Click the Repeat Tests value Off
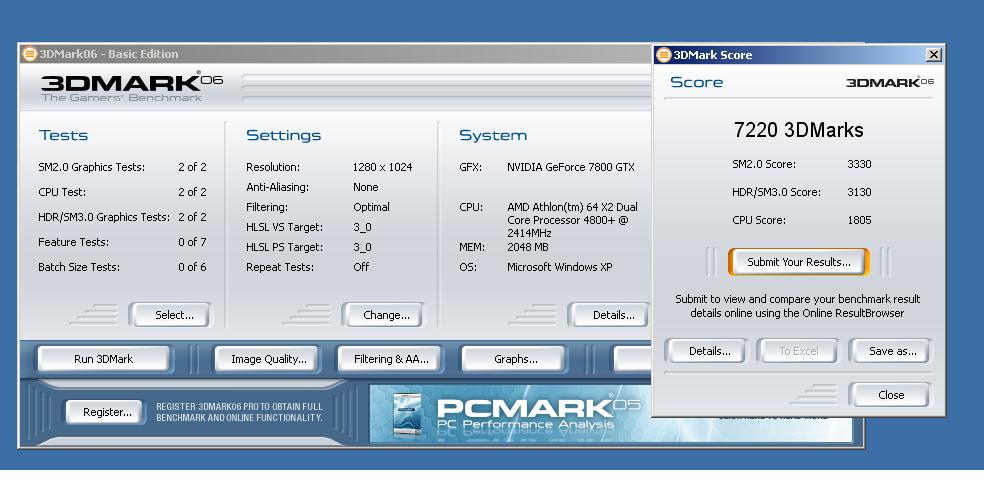 pyautogui.click(x=361, y=267)
